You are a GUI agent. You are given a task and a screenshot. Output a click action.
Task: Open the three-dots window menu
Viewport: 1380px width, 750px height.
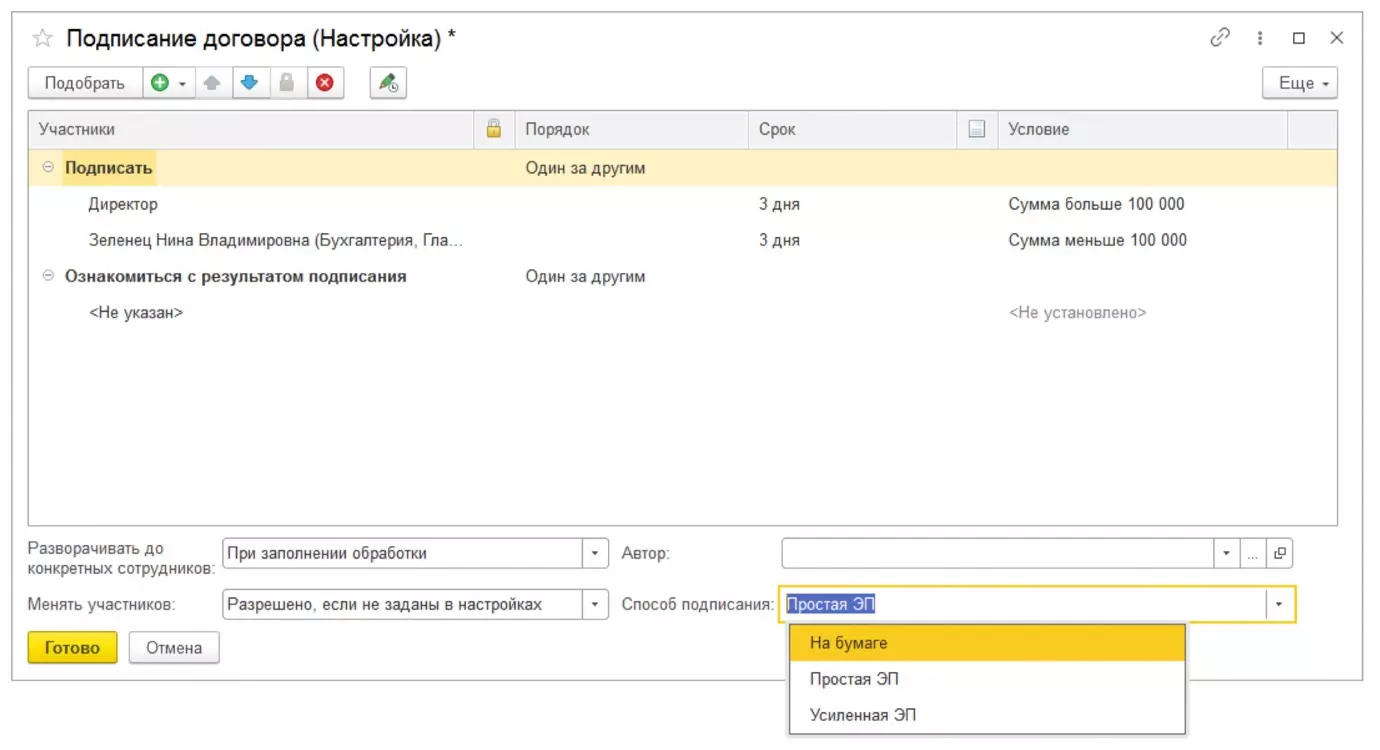(1261, 38)
